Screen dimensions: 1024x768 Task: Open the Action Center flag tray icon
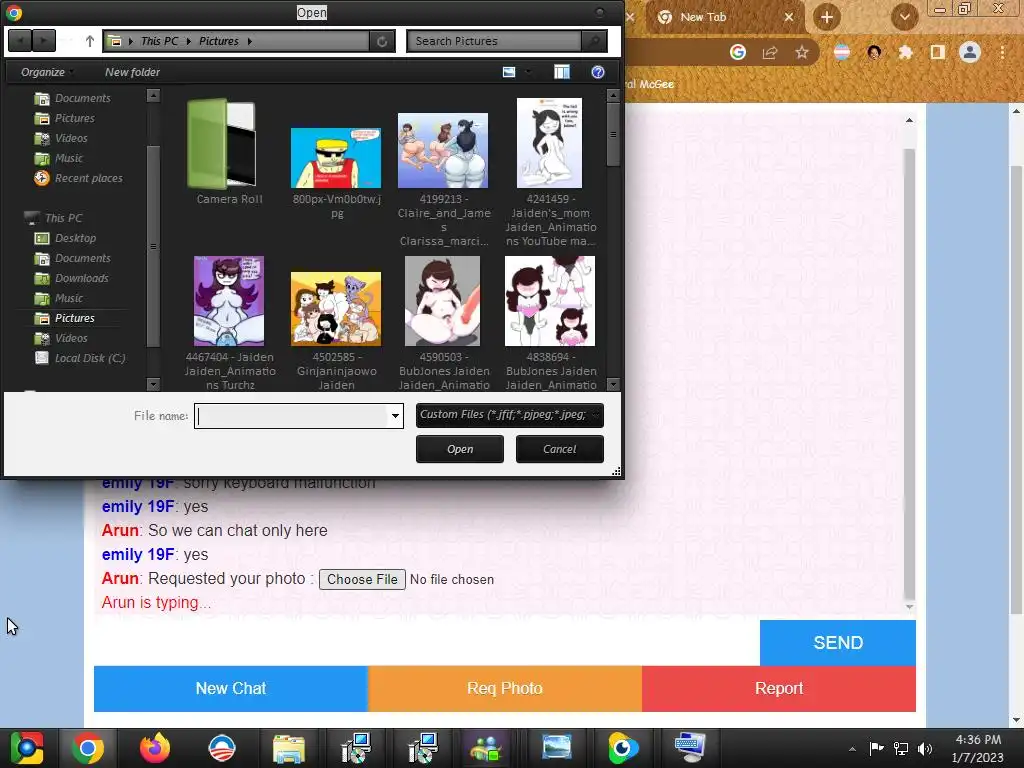point(876,748)
